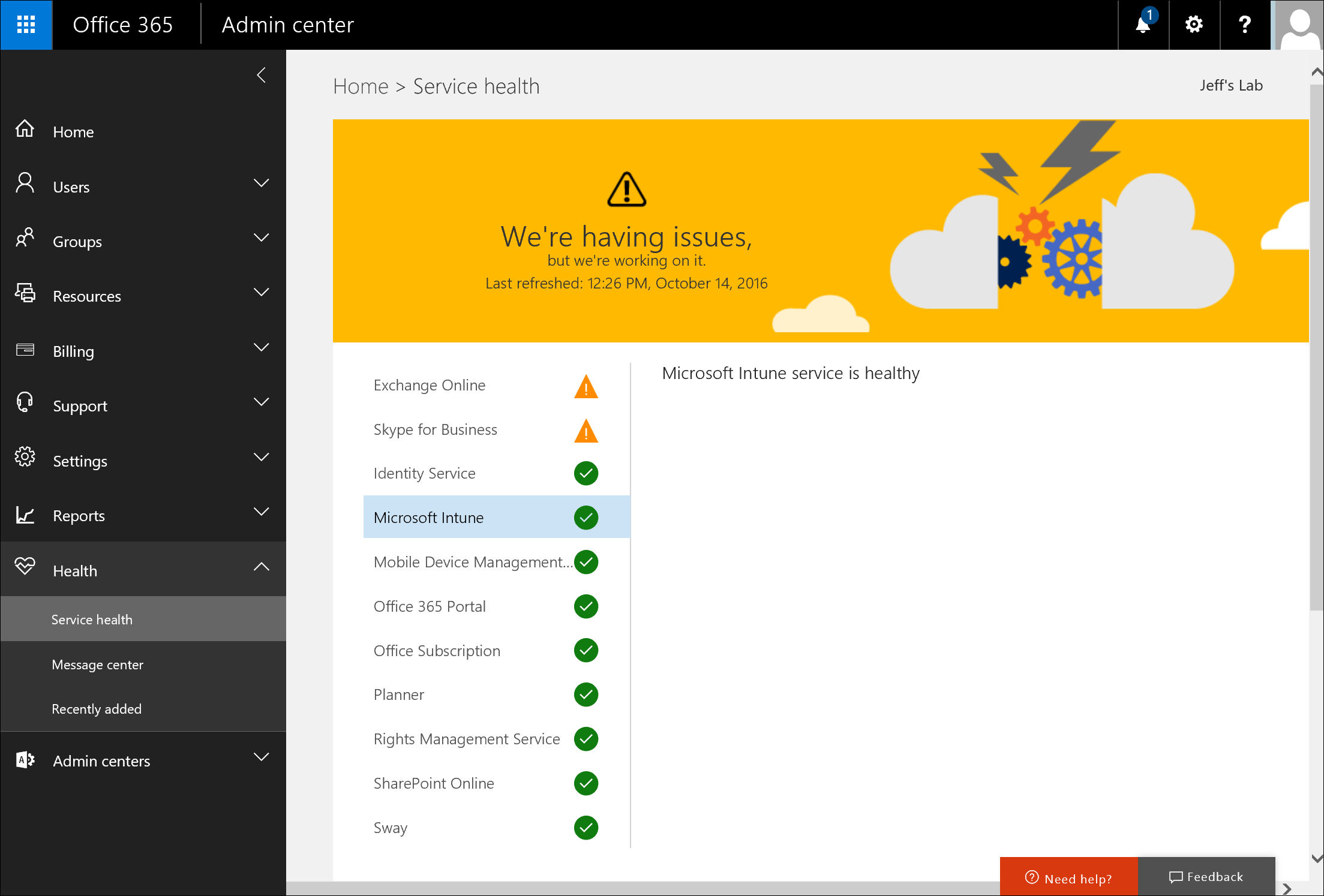The height and width of the screenshot is (896, 1324).
Task: Click the Admin centers icon
Action: coord(25,760)
